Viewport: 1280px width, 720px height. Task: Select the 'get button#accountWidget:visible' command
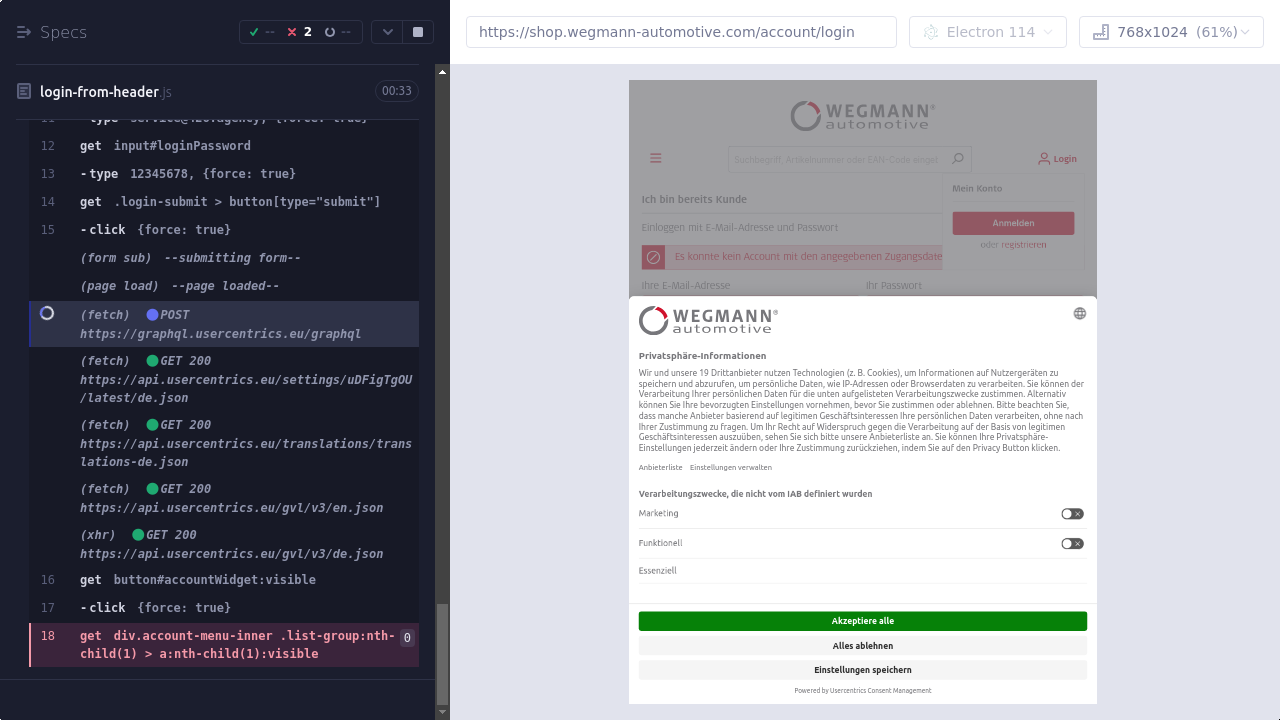tap(215, 580)
